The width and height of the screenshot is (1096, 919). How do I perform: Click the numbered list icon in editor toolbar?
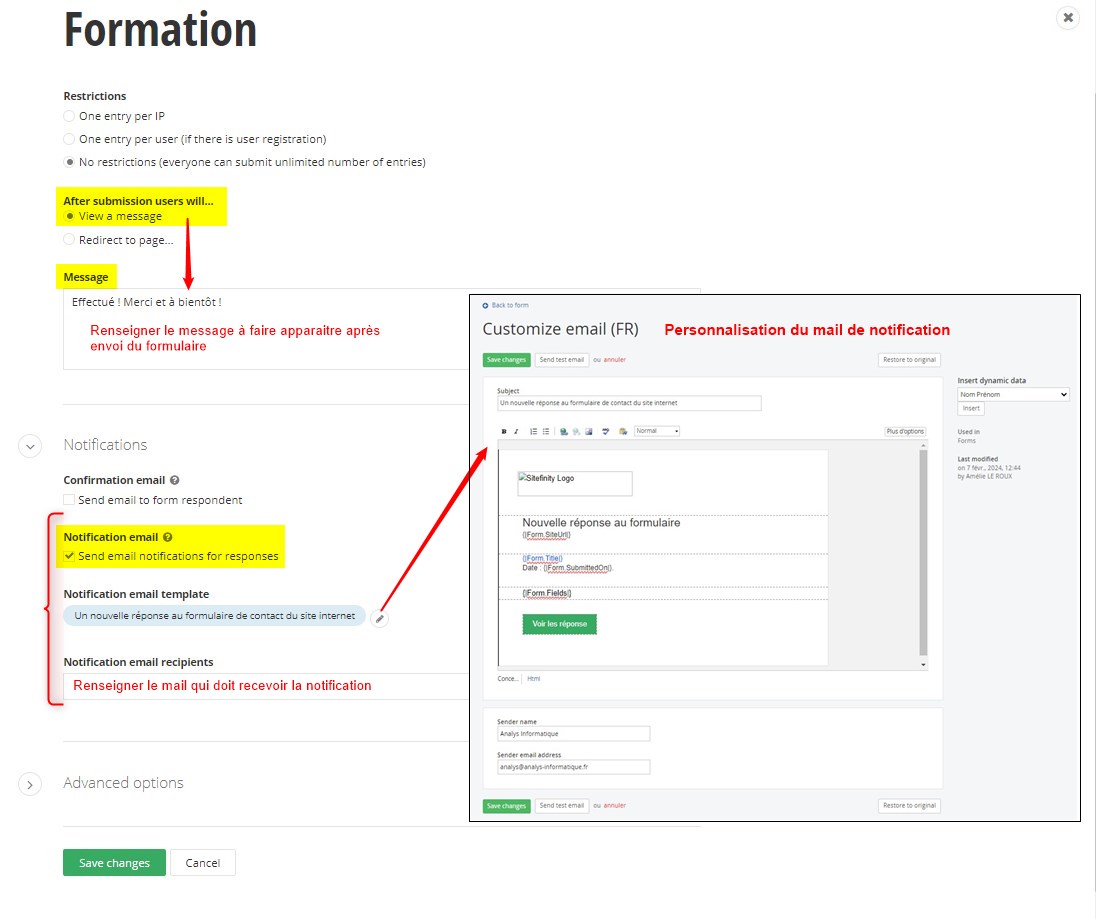point(533,432)
